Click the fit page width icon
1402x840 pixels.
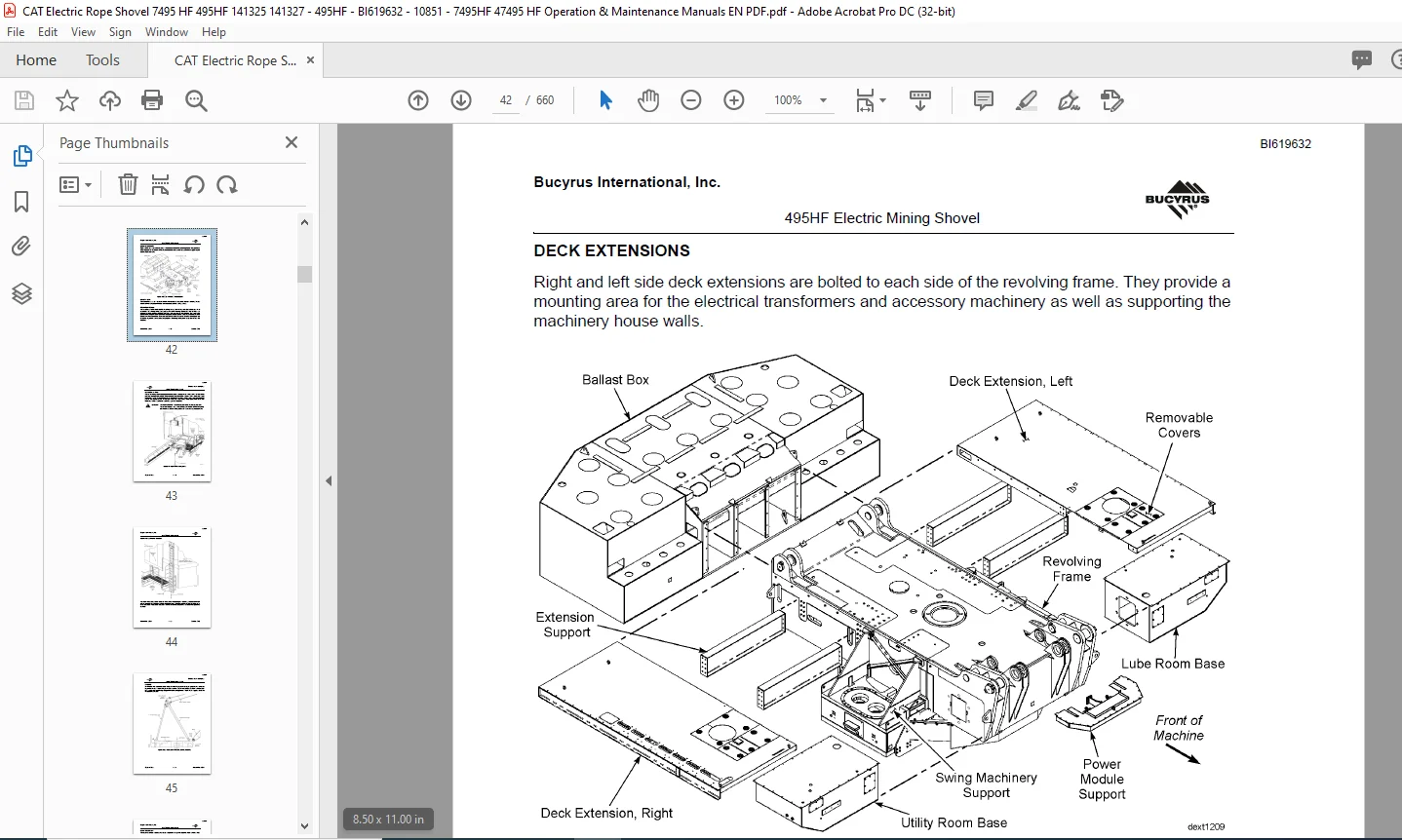(x=865, y=100)
